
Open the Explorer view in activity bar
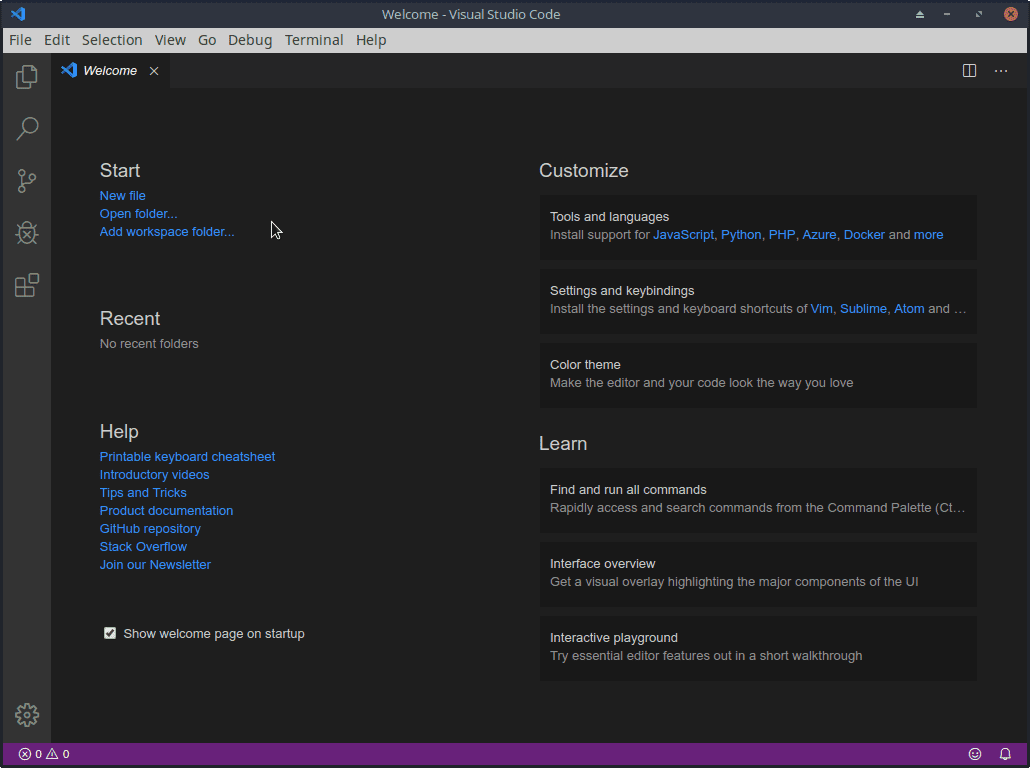pyautogui.click(x=27, y=77)
